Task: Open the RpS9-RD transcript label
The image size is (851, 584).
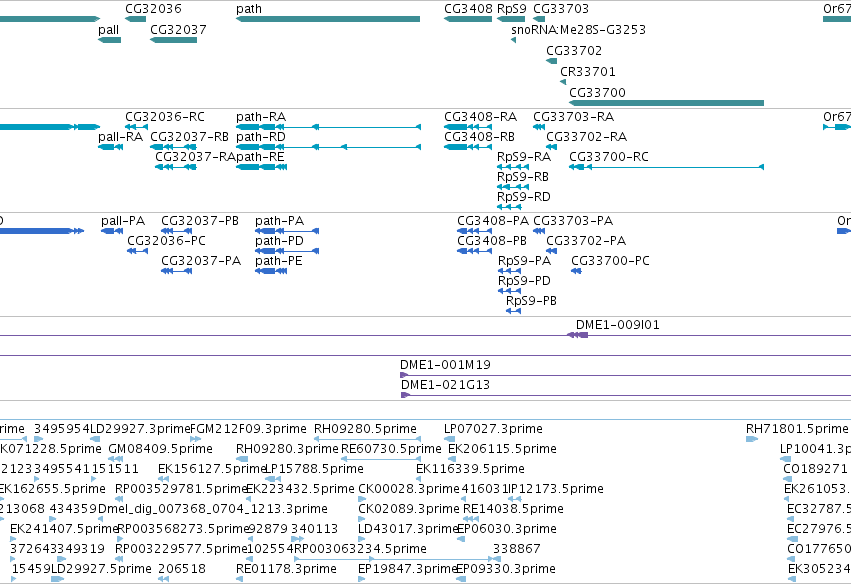Action: (524, 197)
